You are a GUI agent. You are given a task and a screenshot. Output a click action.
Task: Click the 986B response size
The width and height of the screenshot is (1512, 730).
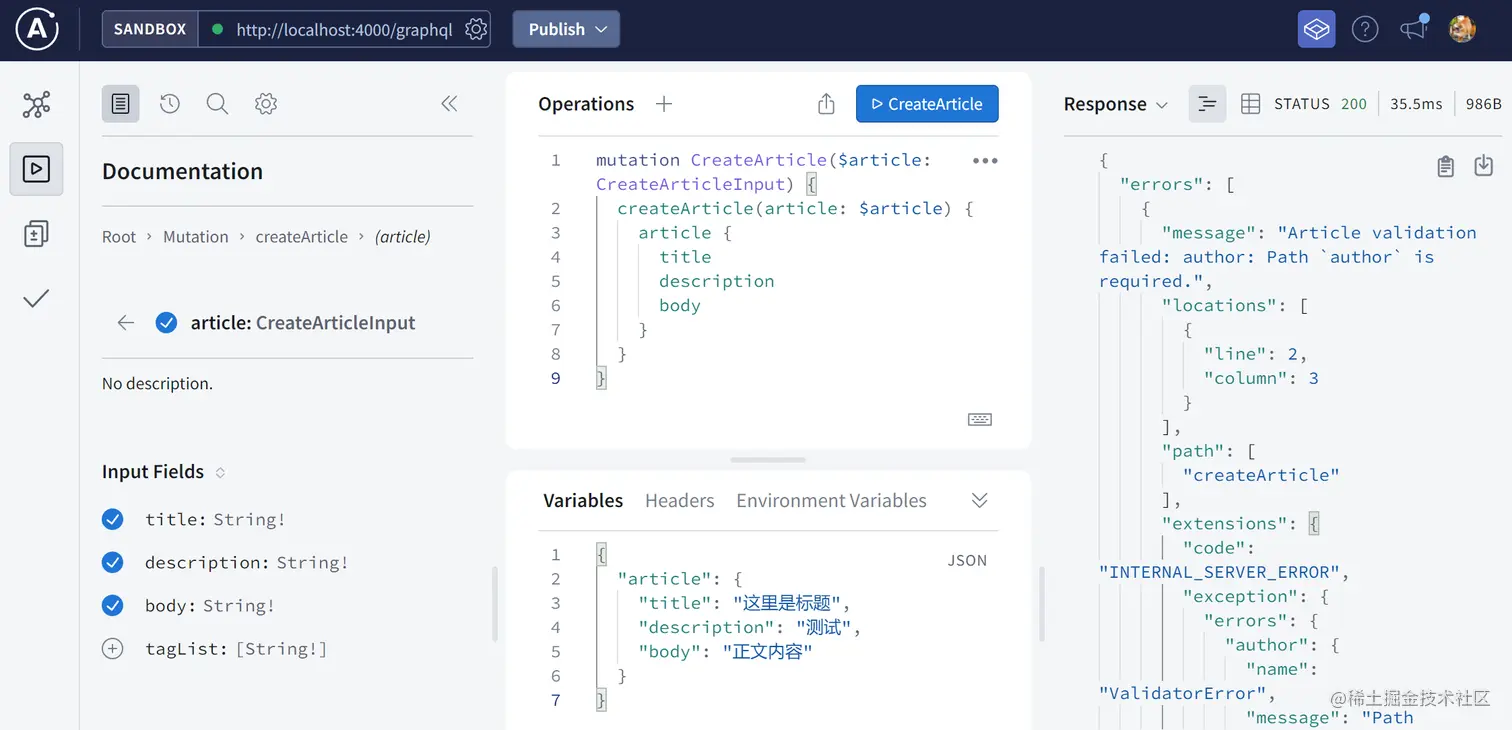1484,104
